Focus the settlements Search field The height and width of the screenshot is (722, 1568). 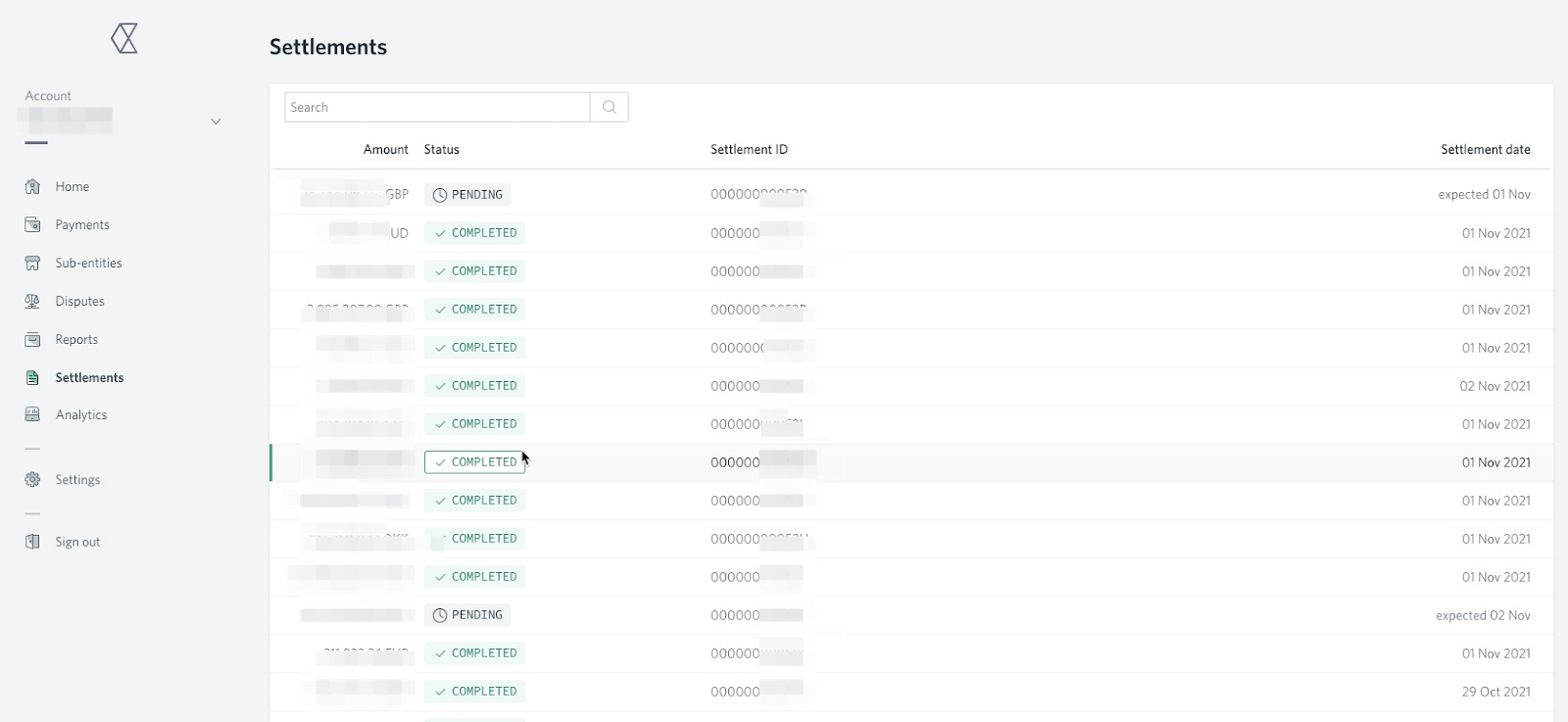click(437, 107)
